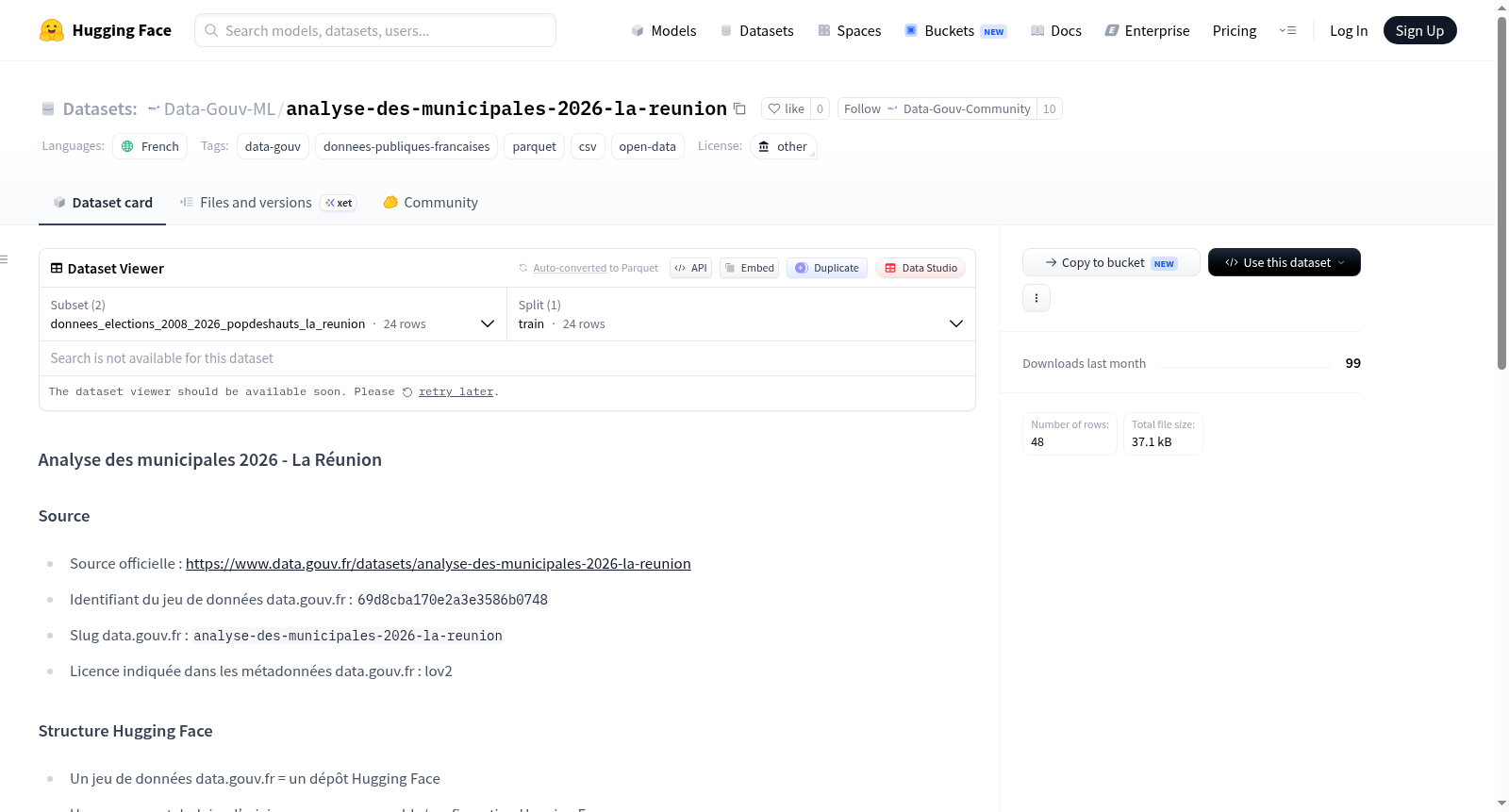Like this dataset using the heart button
The height and width of the screenshot is (812, 1509).
(786, 108)
